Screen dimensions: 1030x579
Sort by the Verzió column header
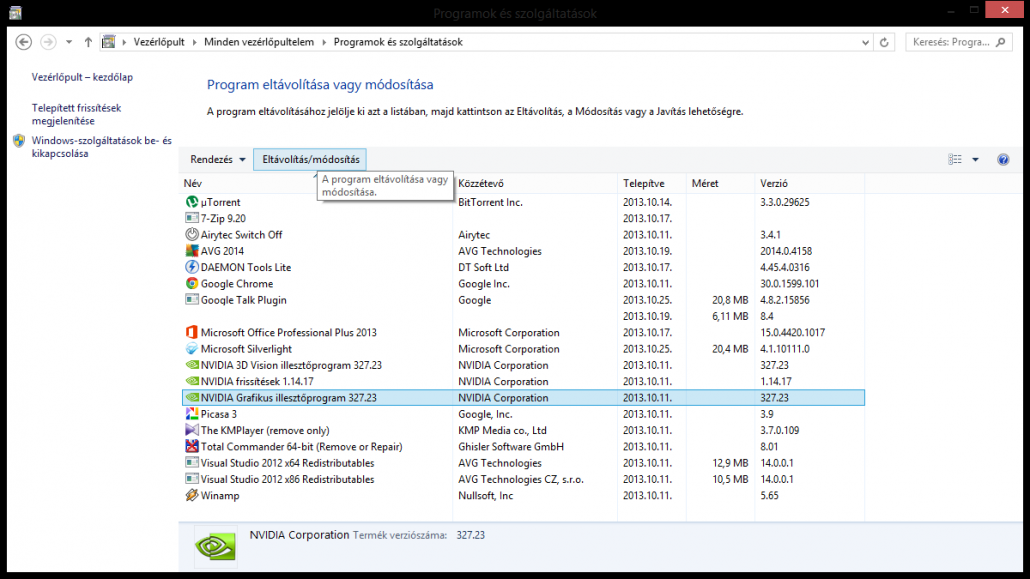pos(809,183)
